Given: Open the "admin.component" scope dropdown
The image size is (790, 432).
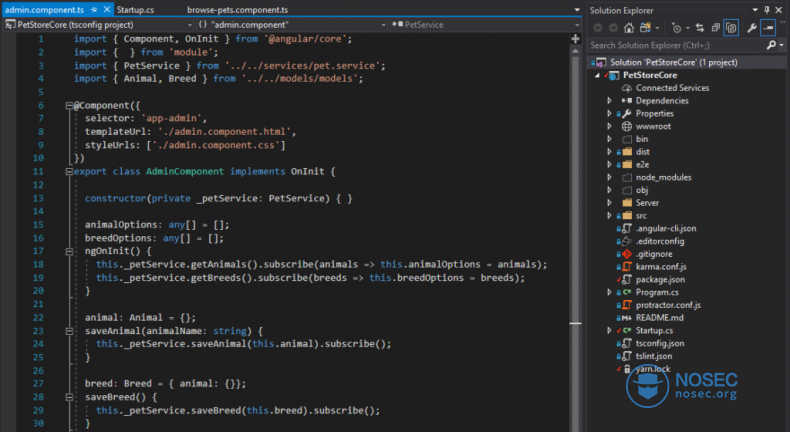Looking at the screenshot, I should (383, 25).
